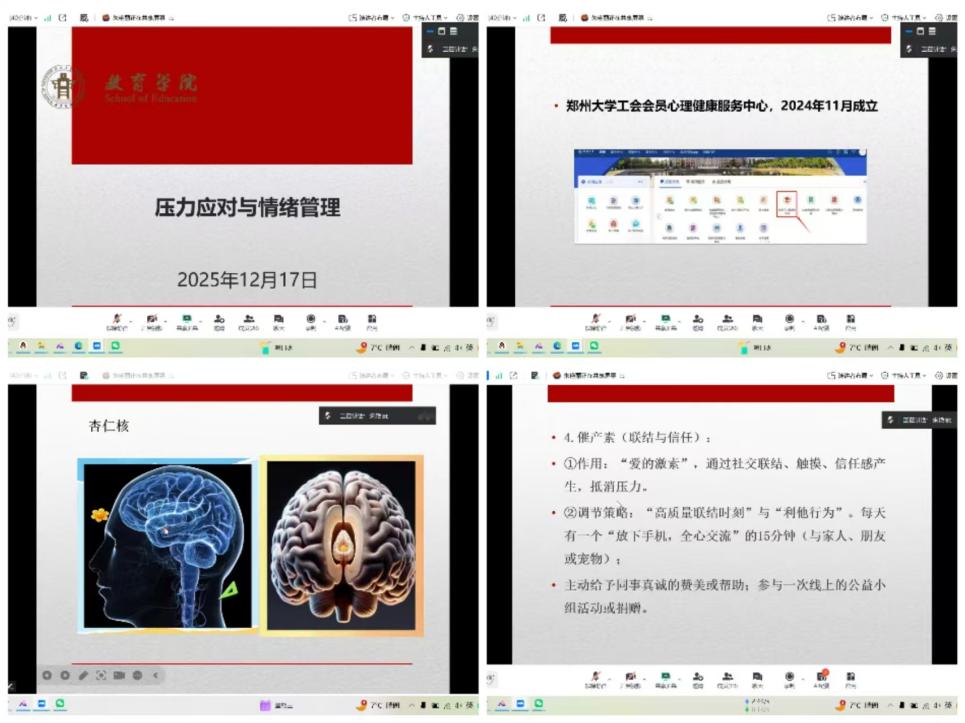
Task: Select the list layout icon in the 郑州大学工会 slide overlay
Action: point(934,31)
